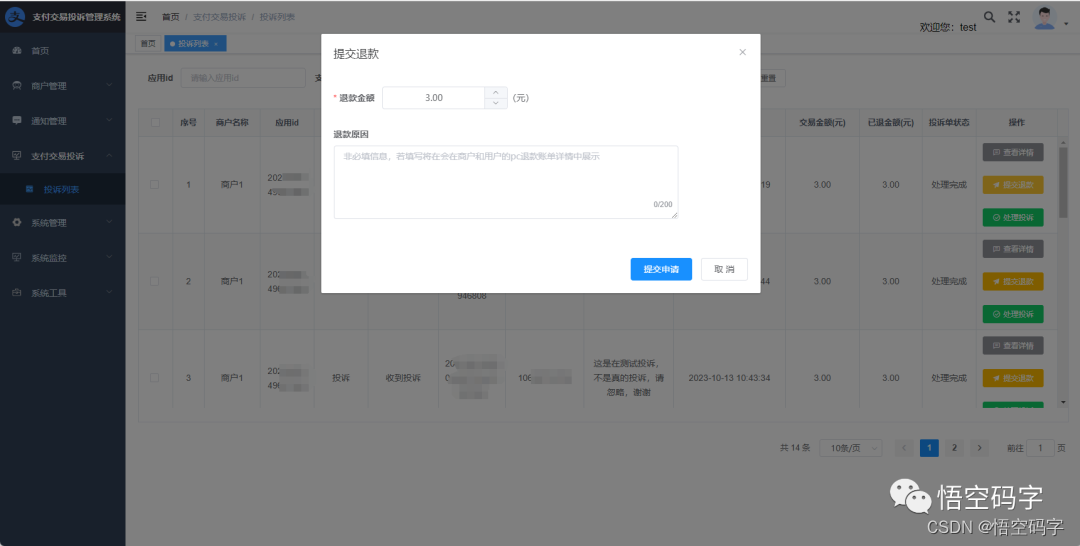Viewport: 1080px width, 546px height.
Task: Click 处理投诉 for row 1
Action: tap(1013, 218)
